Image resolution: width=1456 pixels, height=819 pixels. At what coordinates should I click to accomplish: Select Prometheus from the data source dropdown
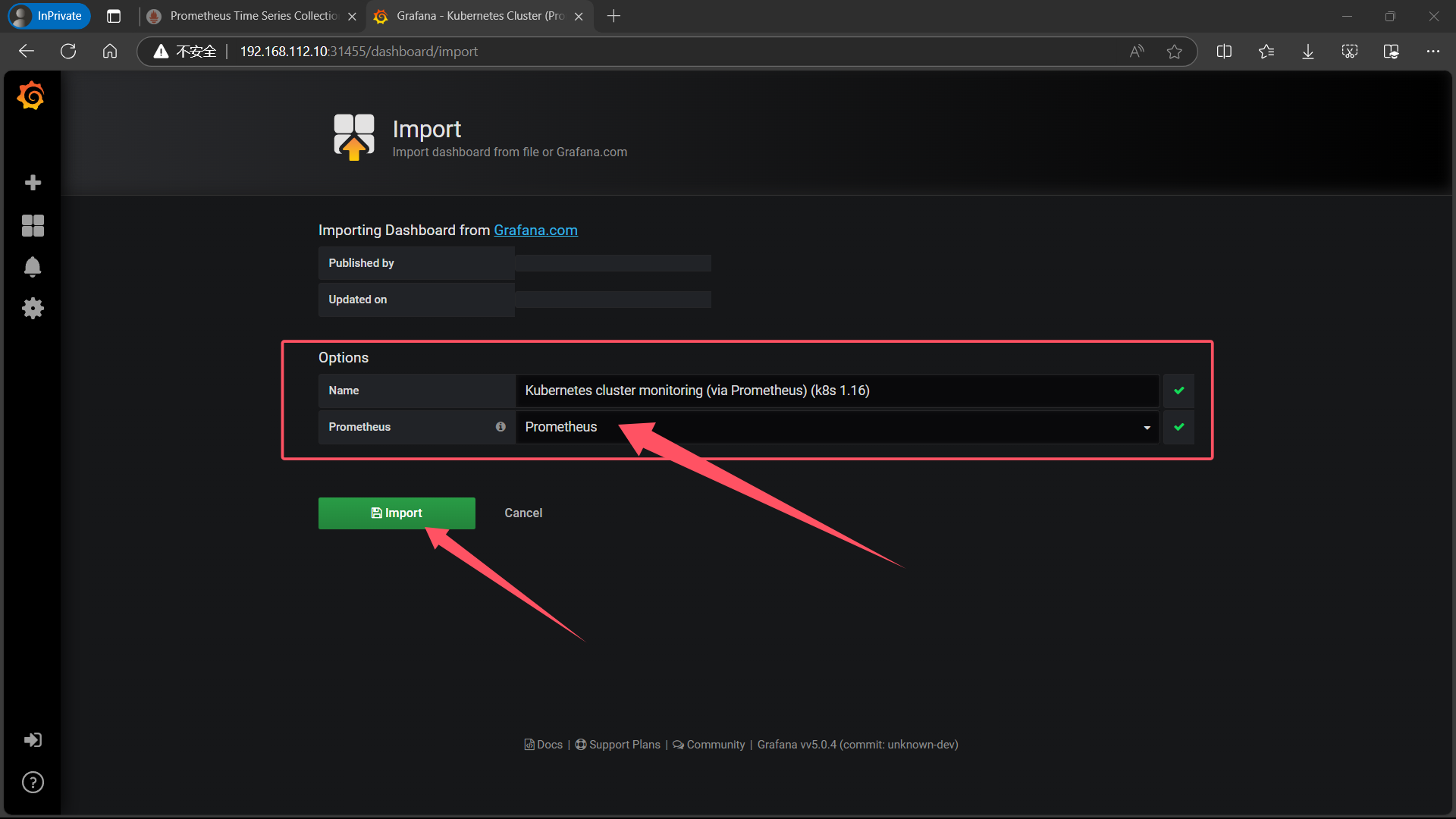tap(834, 427)
